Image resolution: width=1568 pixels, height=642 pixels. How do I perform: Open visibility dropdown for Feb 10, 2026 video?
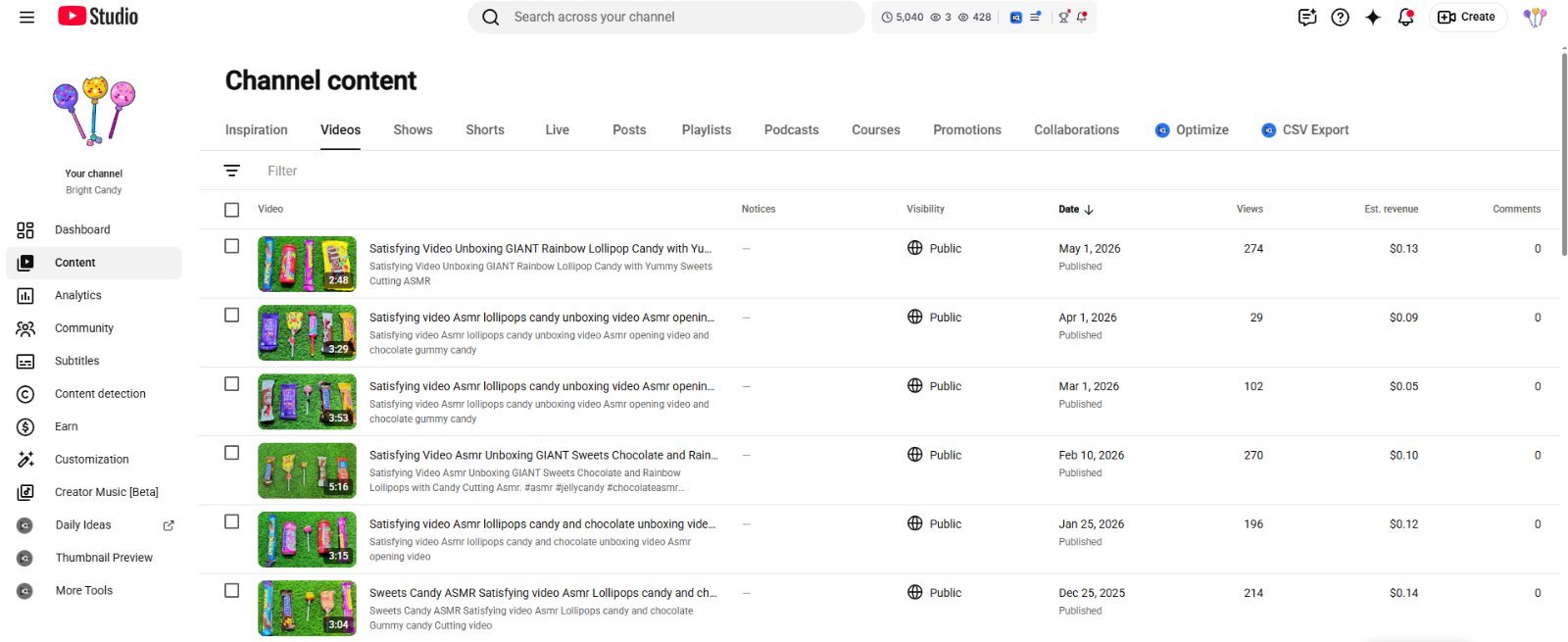(935, 455)
